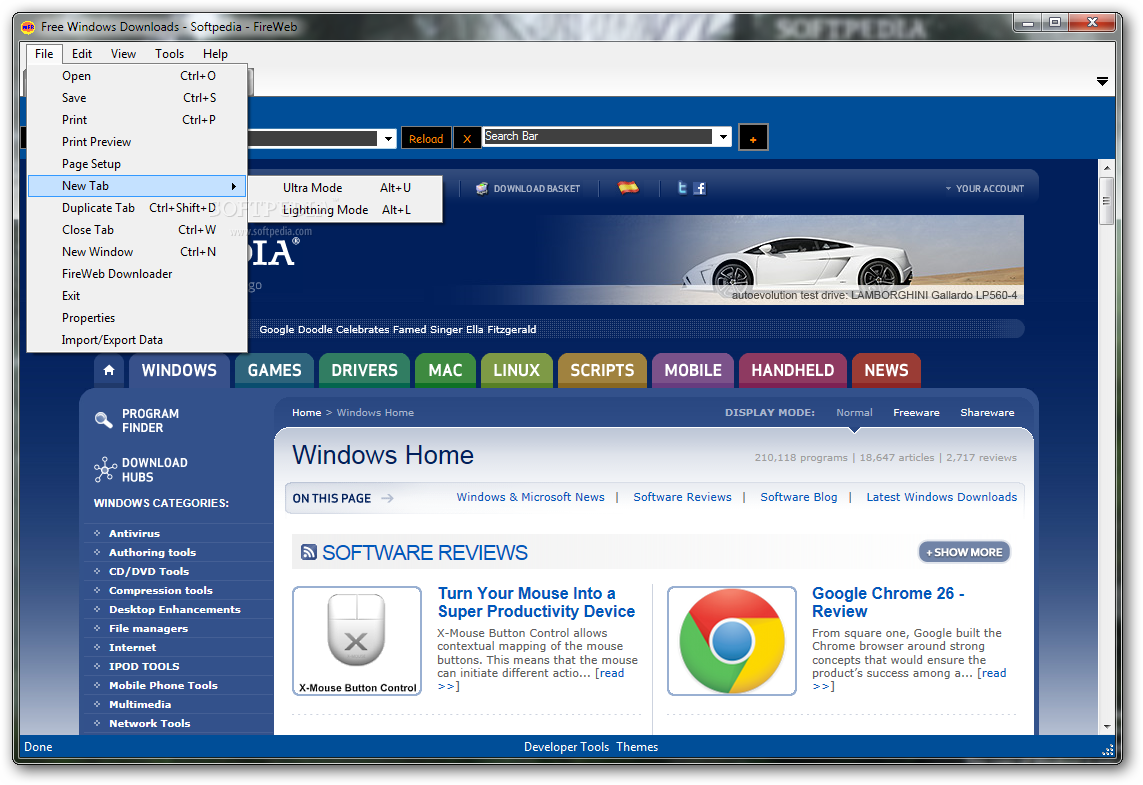Choose Duplicate Tab menu entry

pyautogui.click(x=137, y=208)
